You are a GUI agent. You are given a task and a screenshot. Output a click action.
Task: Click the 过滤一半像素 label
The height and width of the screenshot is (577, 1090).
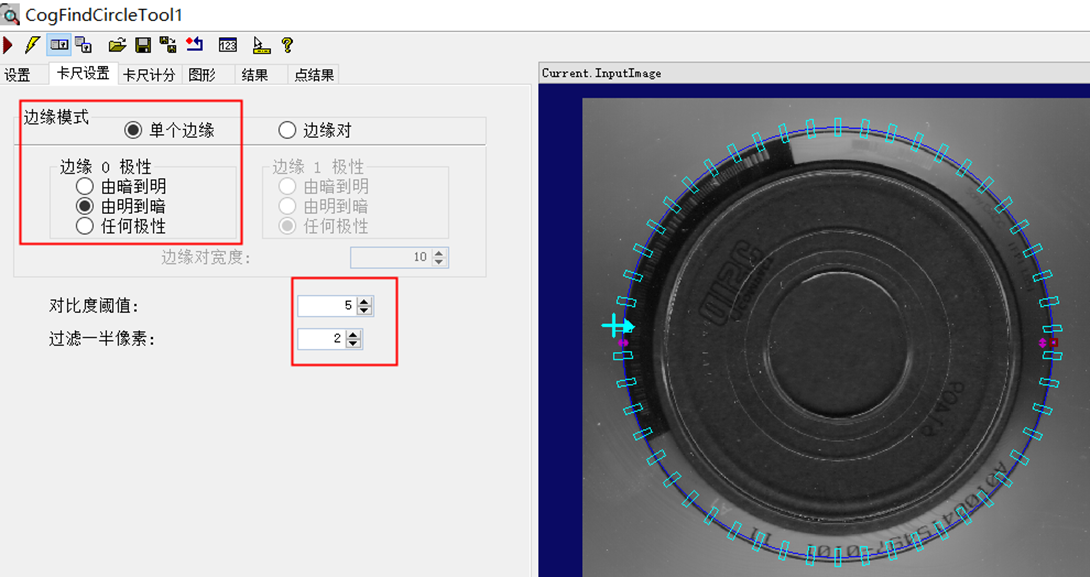[x=102, y=339]
